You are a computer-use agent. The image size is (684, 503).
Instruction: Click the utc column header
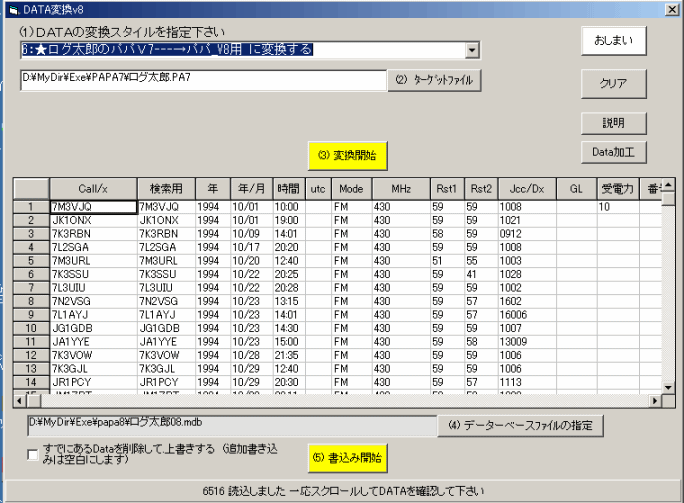tap(318, 189)
